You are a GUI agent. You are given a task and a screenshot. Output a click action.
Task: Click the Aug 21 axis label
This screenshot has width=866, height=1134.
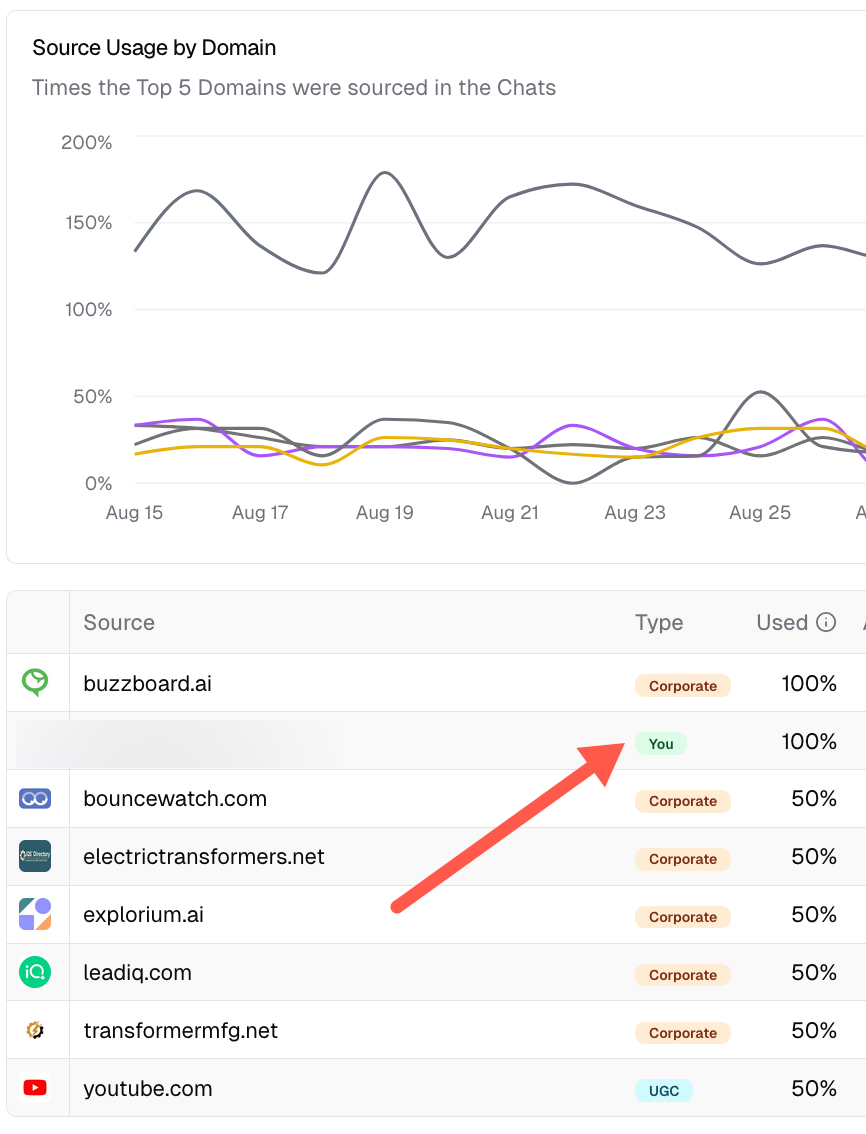(510, 512)
